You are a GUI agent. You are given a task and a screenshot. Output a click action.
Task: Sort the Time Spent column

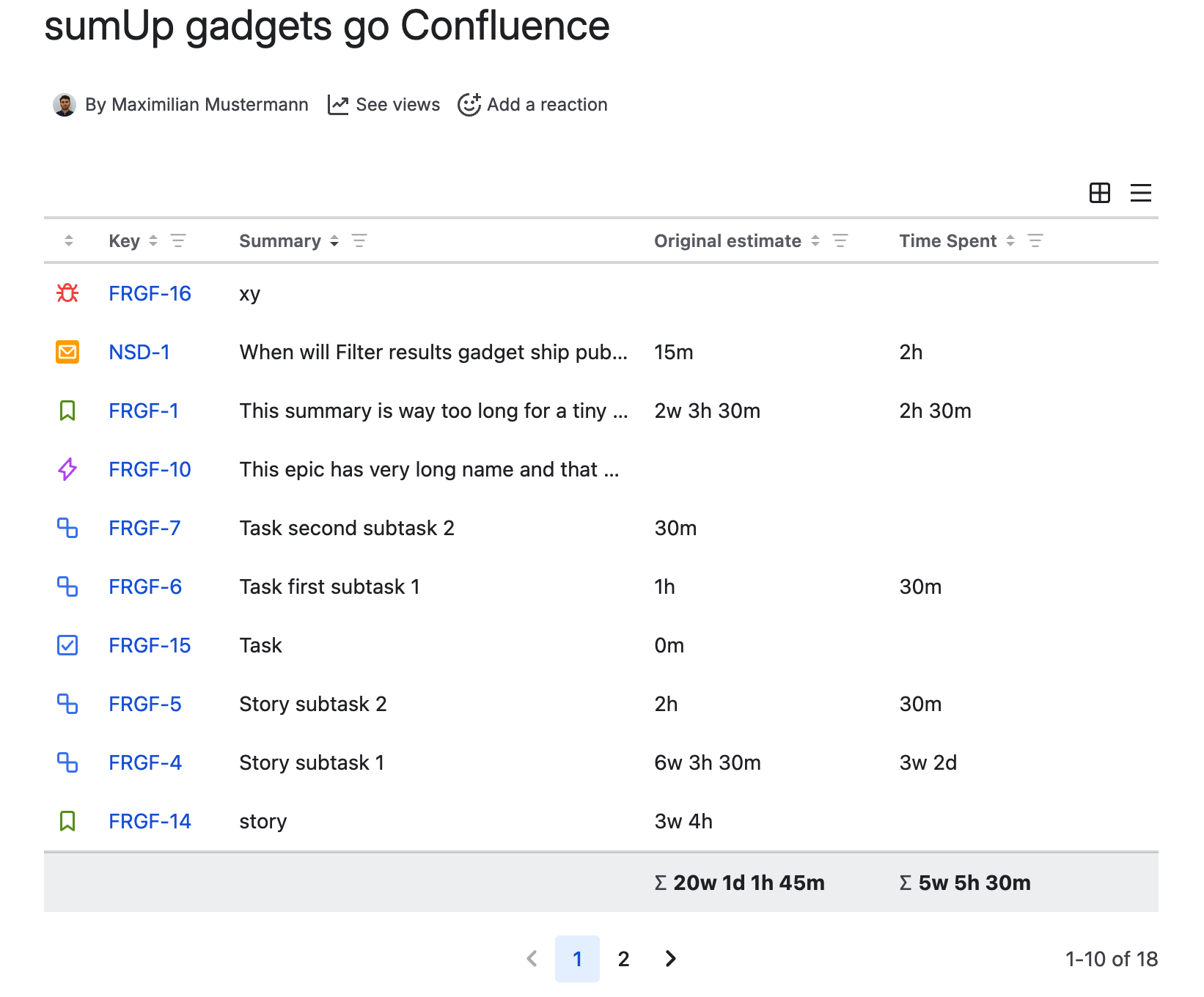pos(1010,240)
